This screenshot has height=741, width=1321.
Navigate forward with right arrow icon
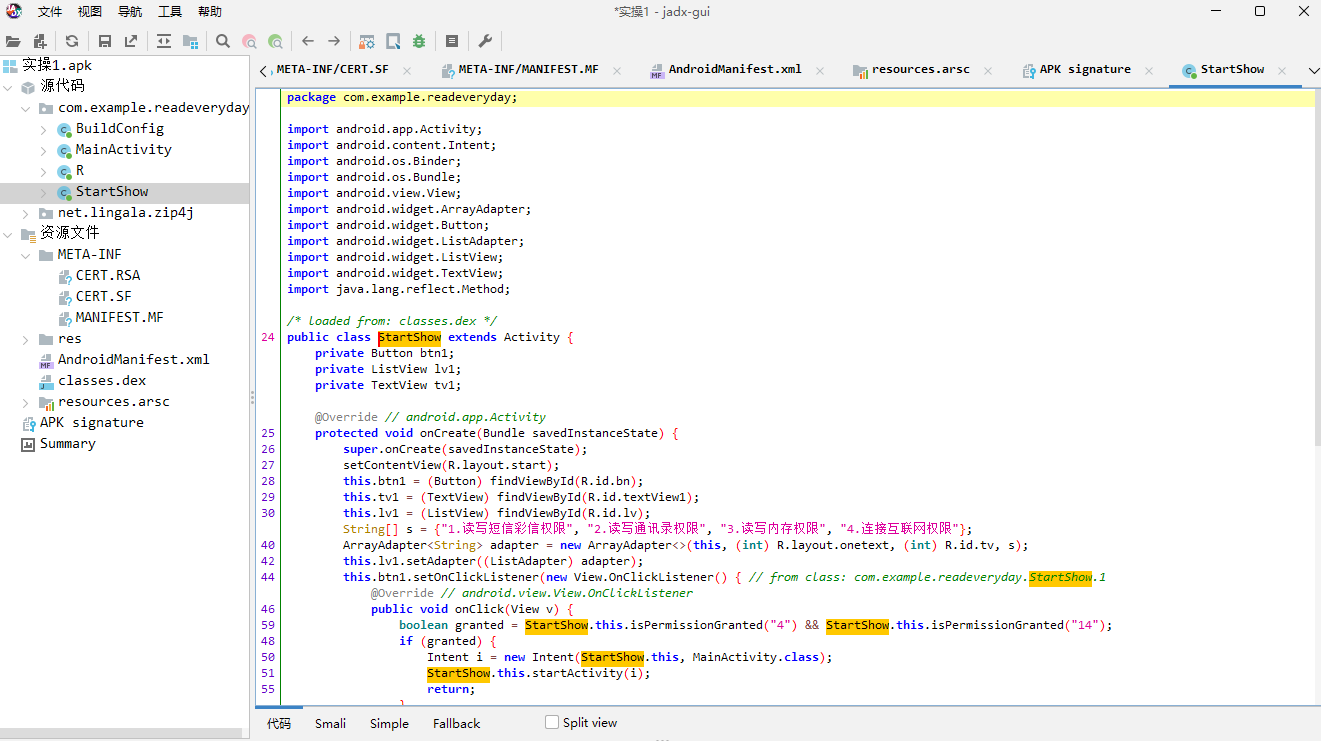334,41
